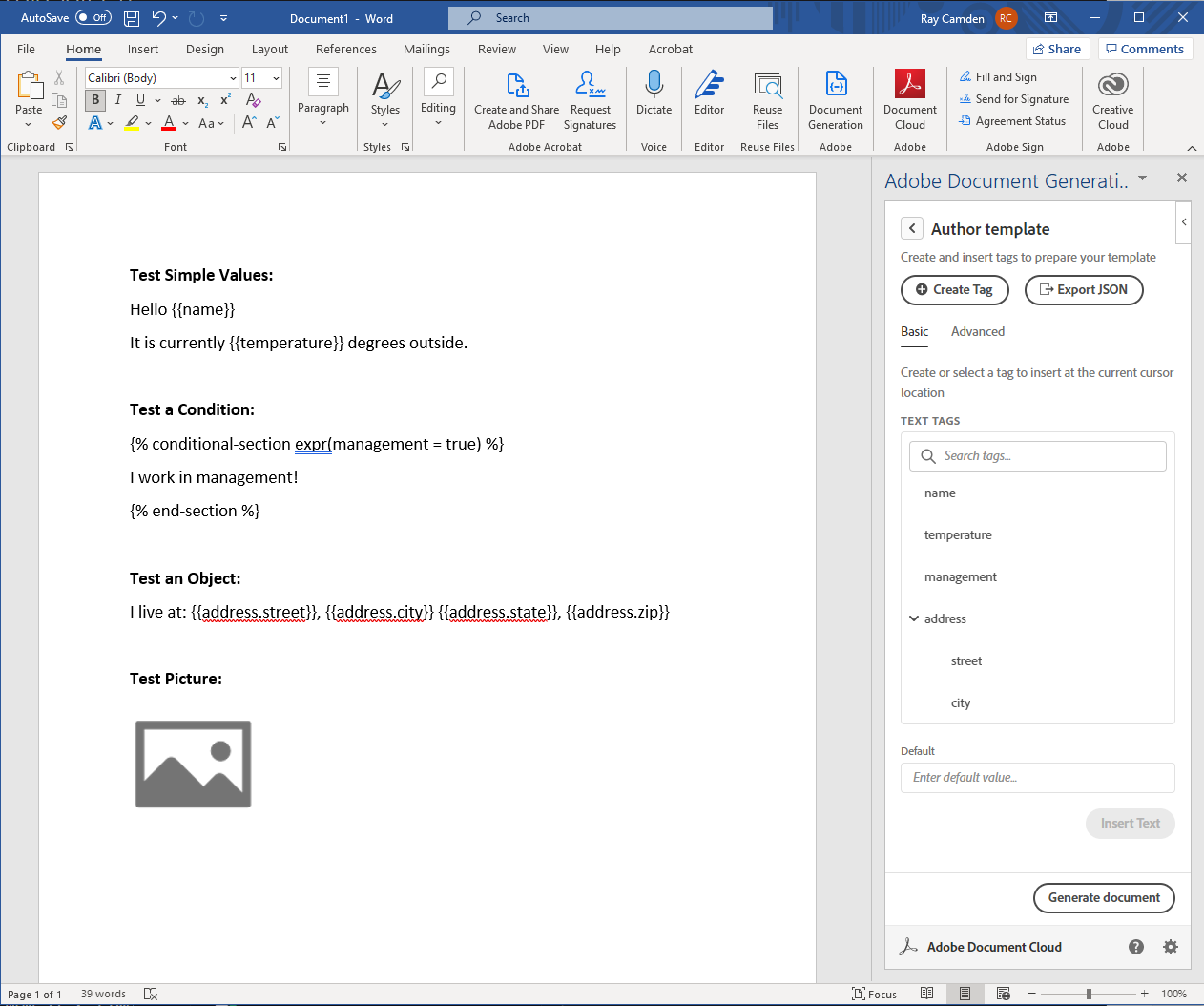1204x1006 pixels.
Task: Open the Advanced tab in the panel
Action: pos(977,331)
